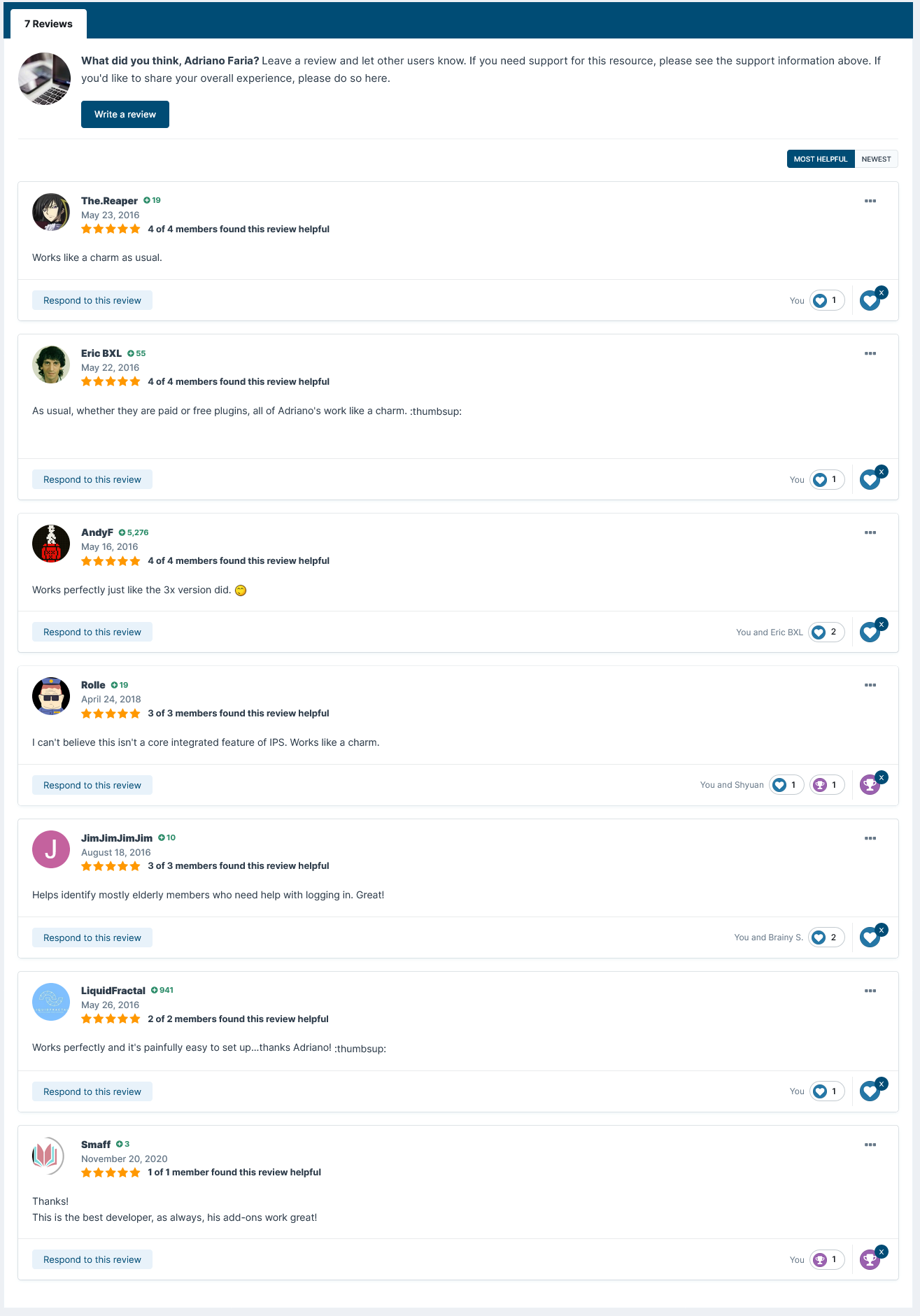Select the 7 Reviews tab

click(48, 24)
